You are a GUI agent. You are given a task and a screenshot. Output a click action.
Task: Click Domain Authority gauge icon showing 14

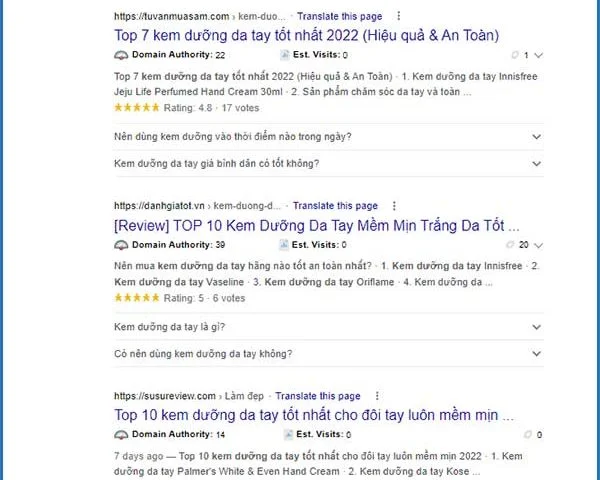click(121, 434)
